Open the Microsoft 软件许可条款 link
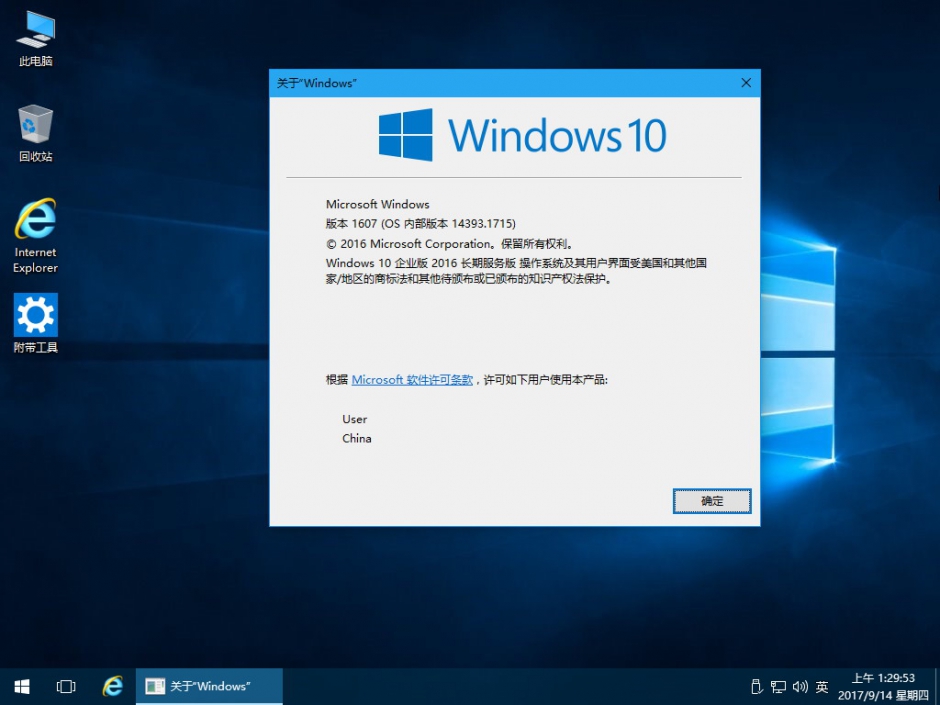This screenshot has height=705, width=940. point(412,379)
